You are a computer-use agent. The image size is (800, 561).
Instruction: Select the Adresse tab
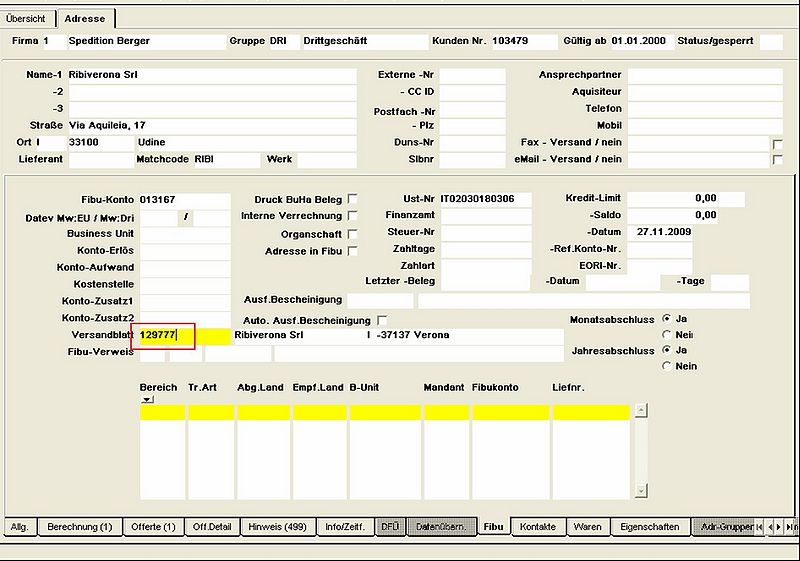85,19
